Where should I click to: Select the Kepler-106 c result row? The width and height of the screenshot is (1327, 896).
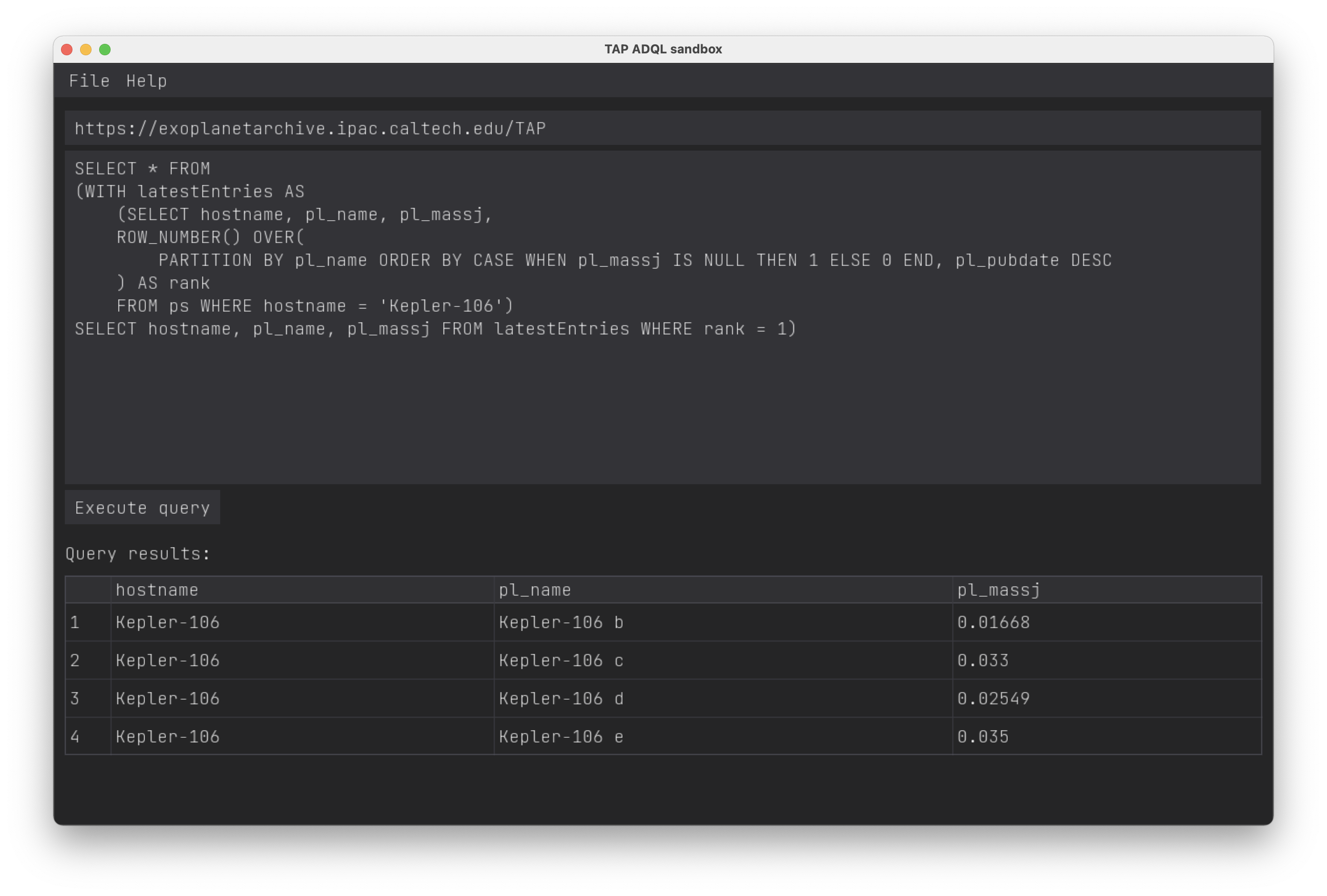pyautogui.click(x=561, y=661)
